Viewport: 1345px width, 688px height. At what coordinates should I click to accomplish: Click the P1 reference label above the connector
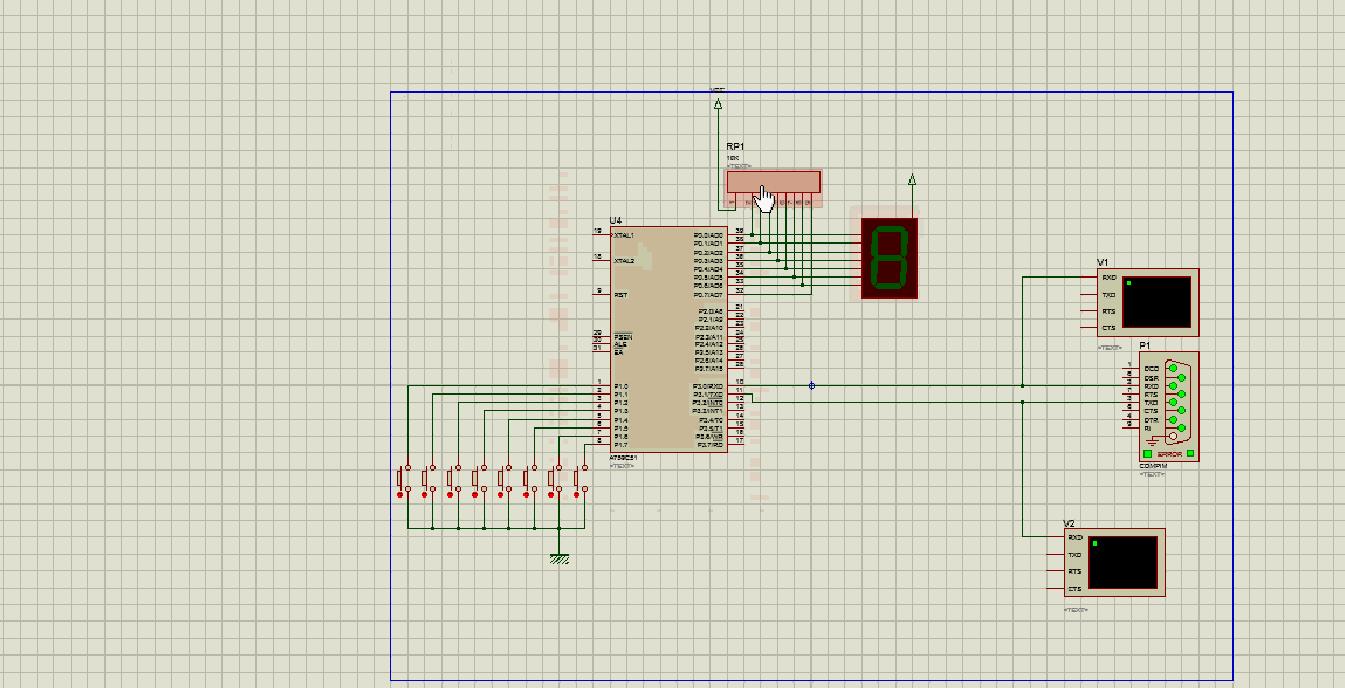1144,346
